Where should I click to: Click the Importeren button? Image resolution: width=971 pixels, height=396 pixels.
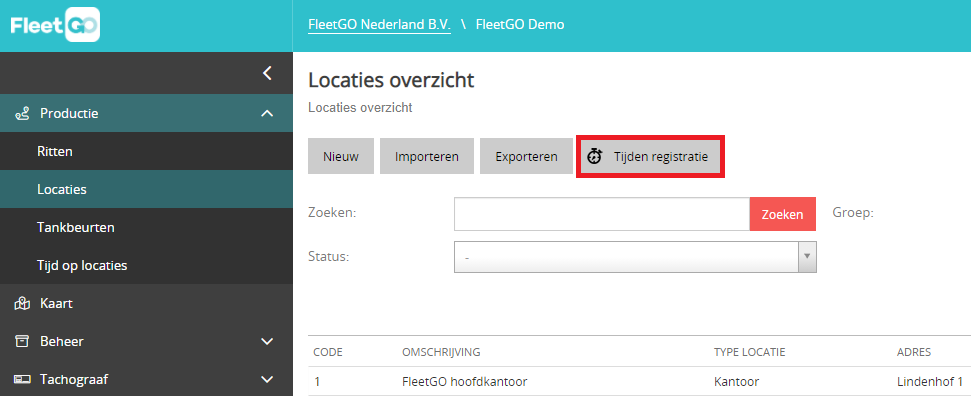tap(427, 156)
